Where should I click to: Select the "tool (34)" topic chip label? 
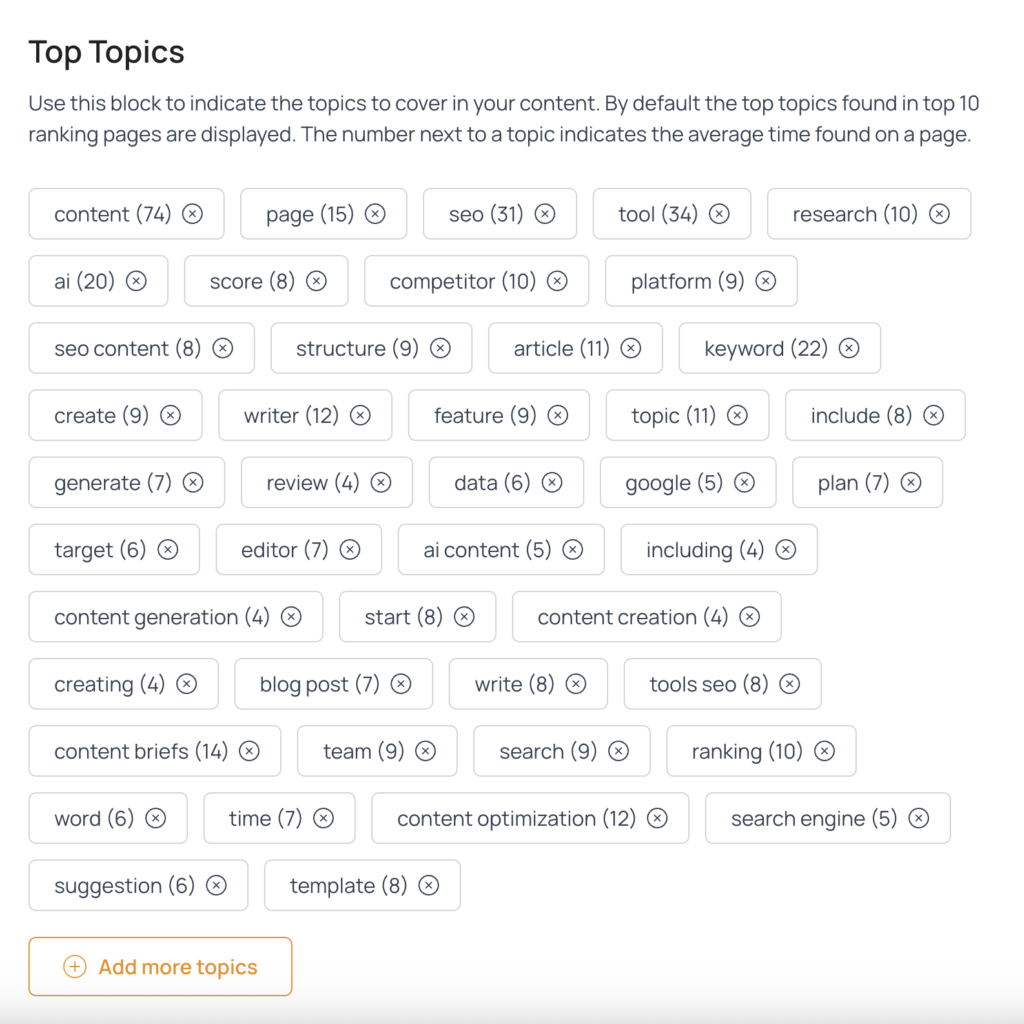pyautogui.click(x=658, y=214)
